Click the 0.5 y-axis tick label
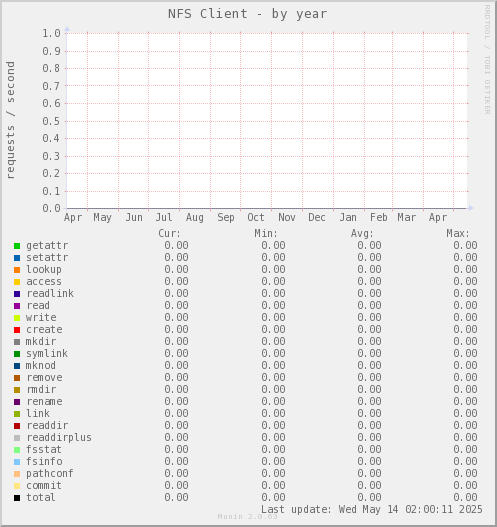The width and height of the screenshot is (497, 527). [51, 121]
